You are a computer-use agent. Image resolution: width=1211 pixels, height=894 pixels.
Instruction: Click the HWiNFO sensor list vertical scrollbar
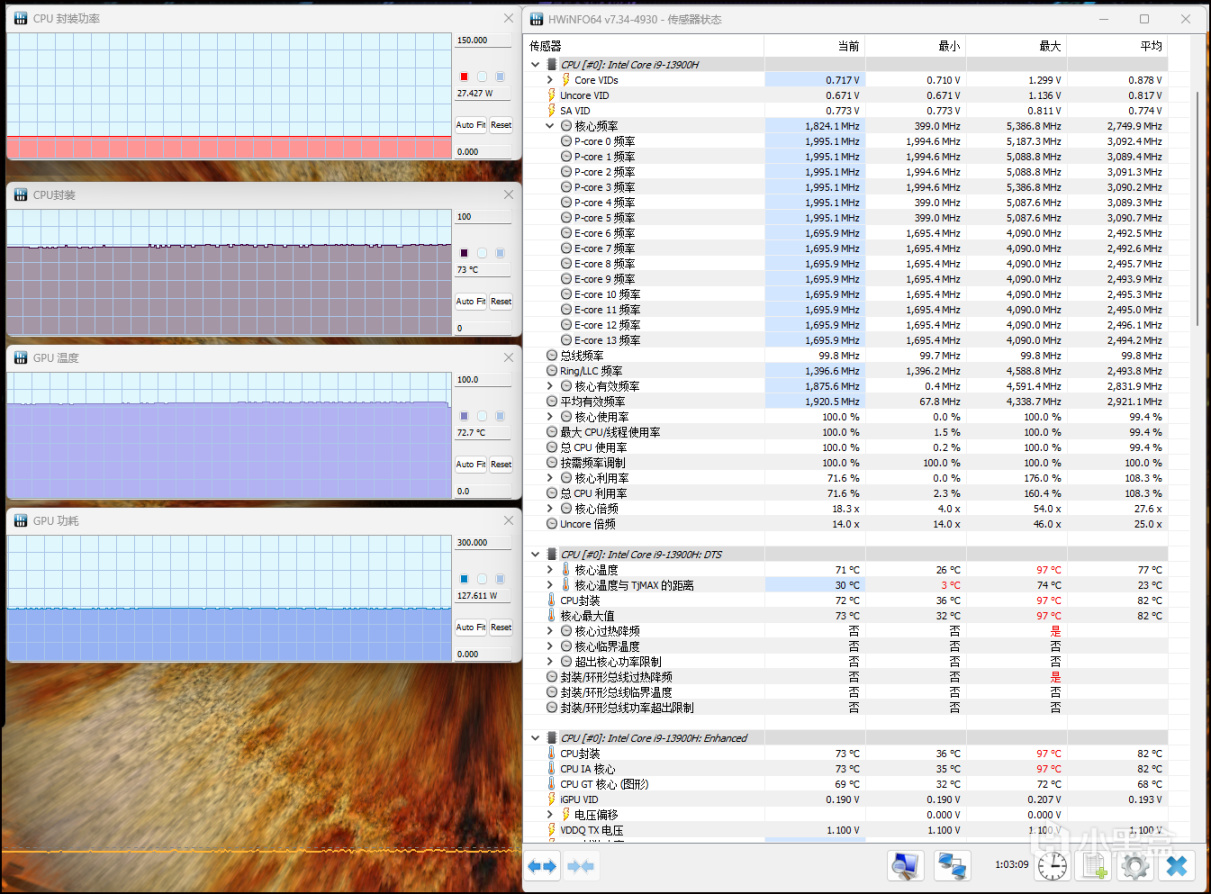pos(1199,207)
